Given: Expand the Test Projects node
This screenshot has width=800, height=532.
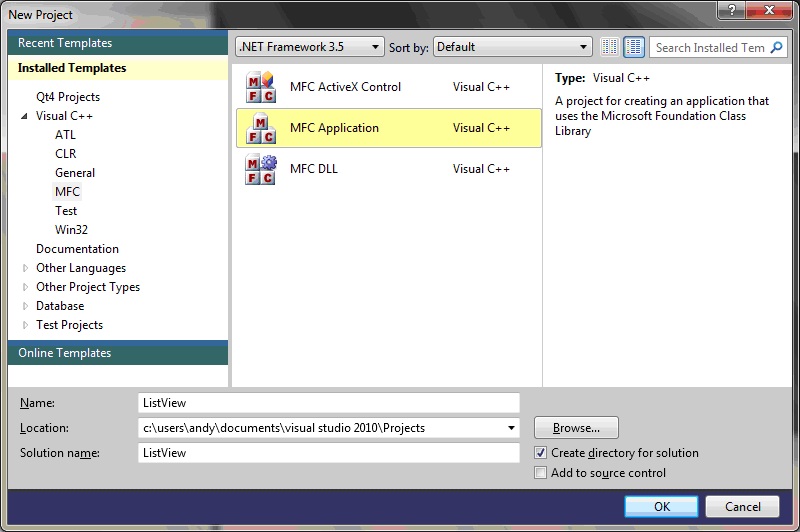Looking at the screenshot, I should tap(25, 325).
